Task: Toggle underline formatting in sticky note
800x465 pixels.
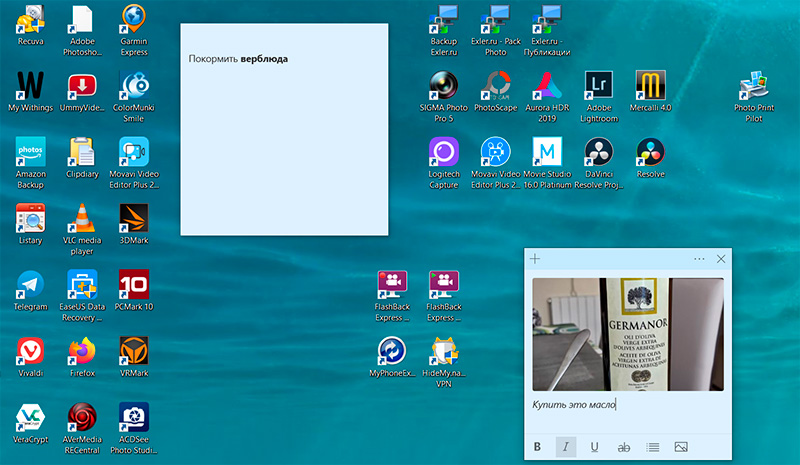Action: coord(595,447)
